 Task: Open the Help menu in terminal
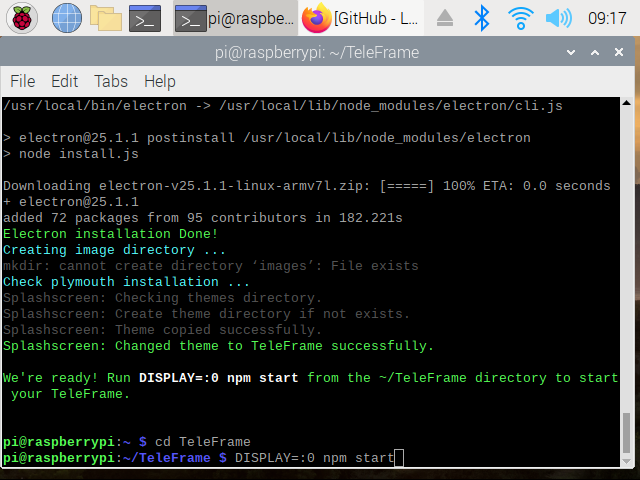pyautogui.click(x=160, y=81)
